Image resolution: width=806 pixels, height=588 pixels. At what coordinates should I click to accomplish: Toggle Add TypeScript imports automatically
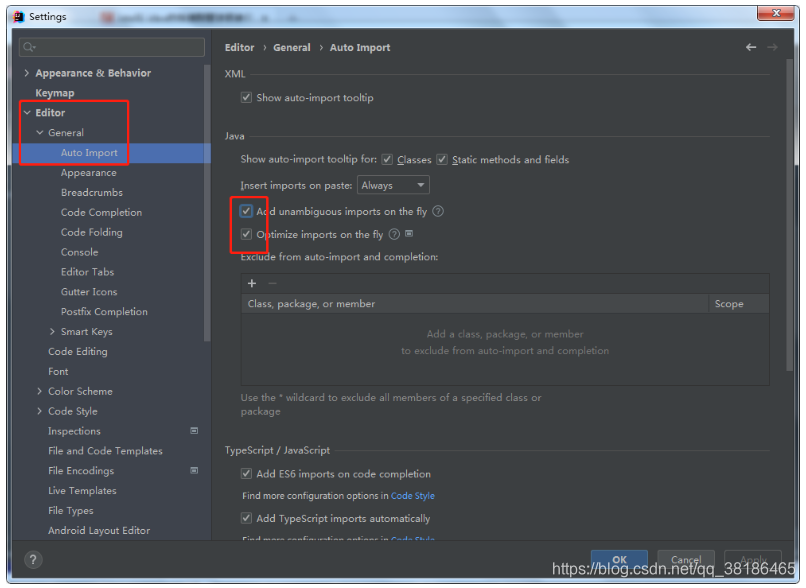click(246, 518)
